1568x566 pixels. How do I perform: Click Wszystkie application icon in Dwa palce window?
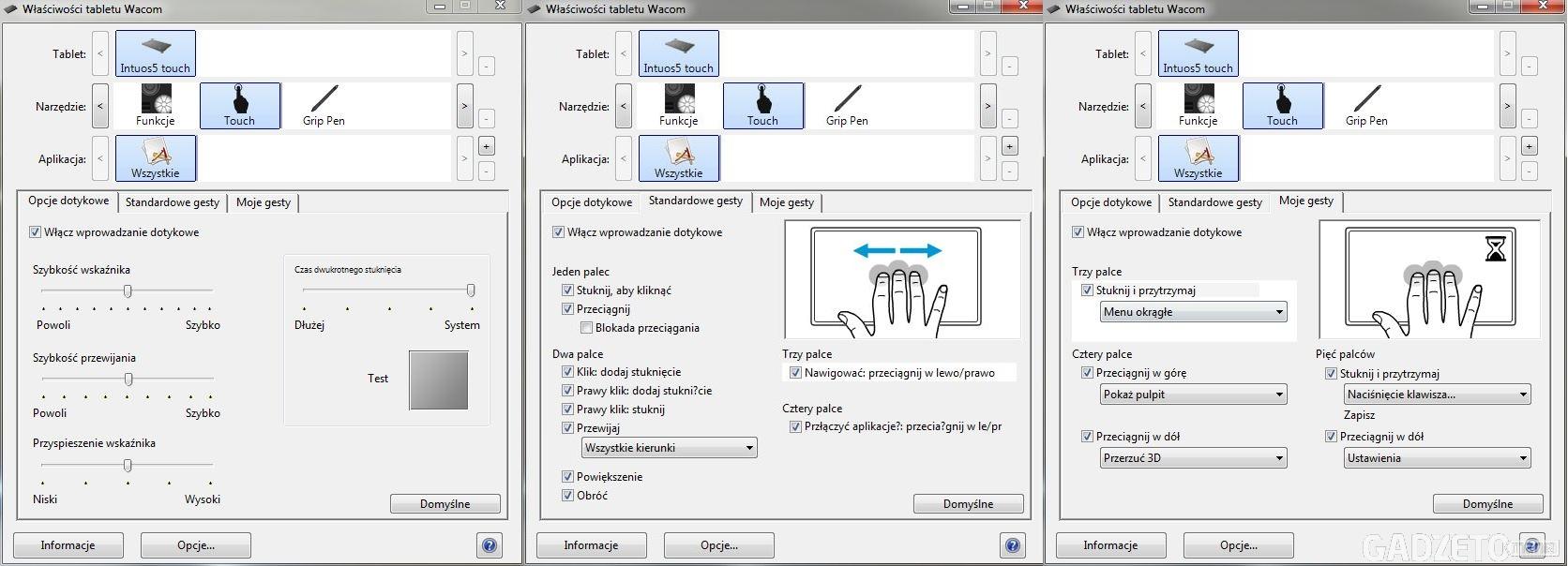coord(678,158)
